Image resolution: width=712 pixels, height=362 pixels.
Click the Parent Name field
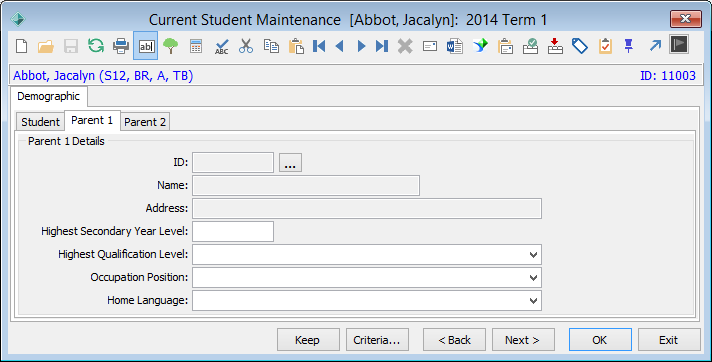tap(306, 185)
